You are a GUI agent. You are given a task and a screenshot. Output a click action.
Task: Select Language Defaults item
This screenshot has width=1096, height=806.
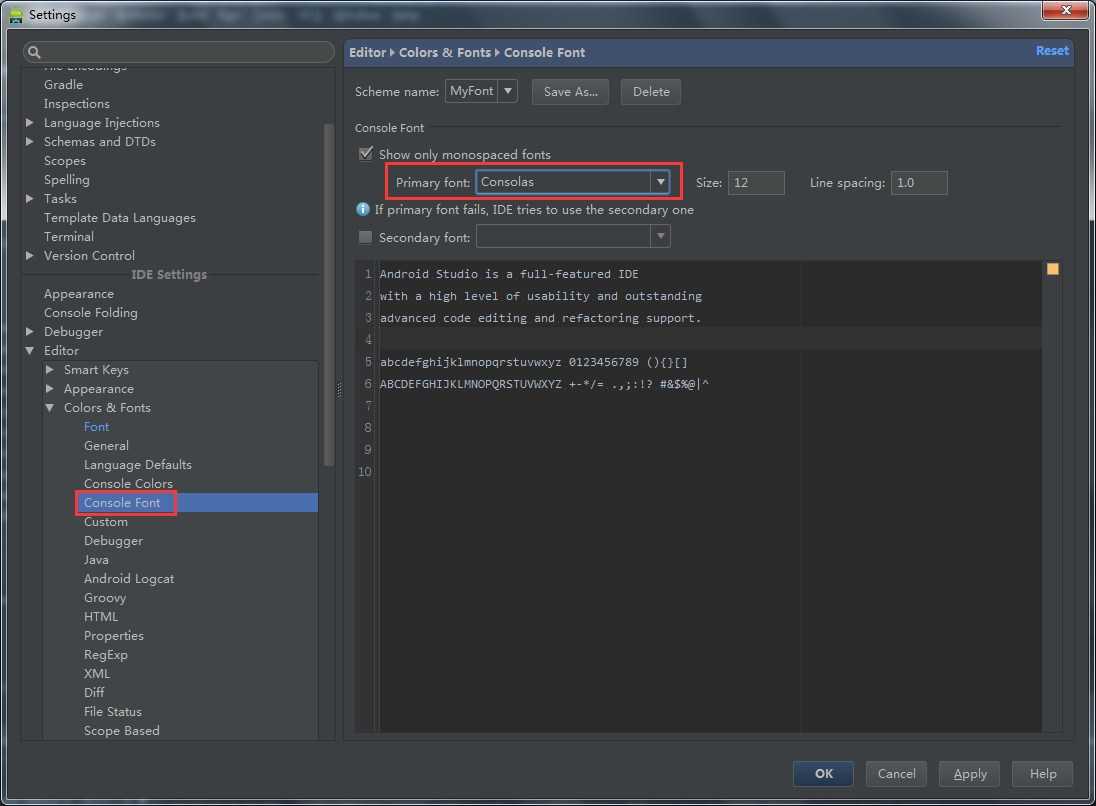[x=138, y=464]
